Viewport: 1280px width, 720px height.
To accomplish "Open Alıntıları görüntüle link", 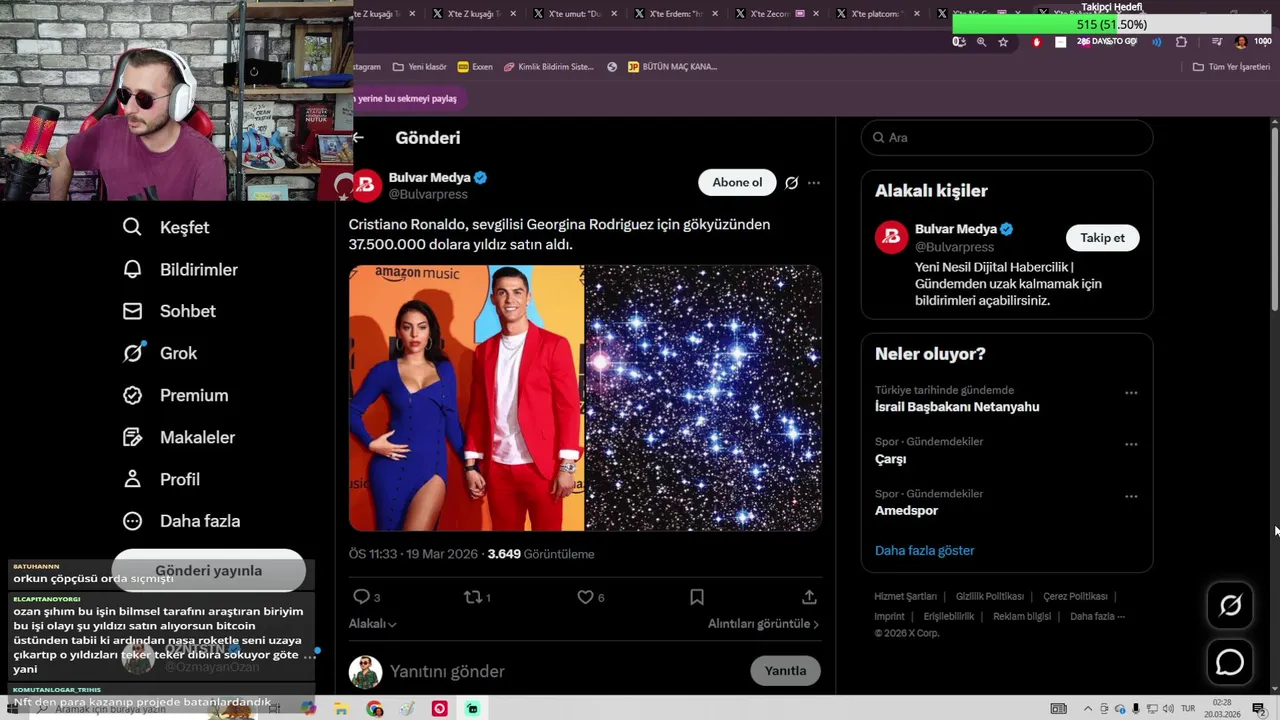I will pos(763,624).
